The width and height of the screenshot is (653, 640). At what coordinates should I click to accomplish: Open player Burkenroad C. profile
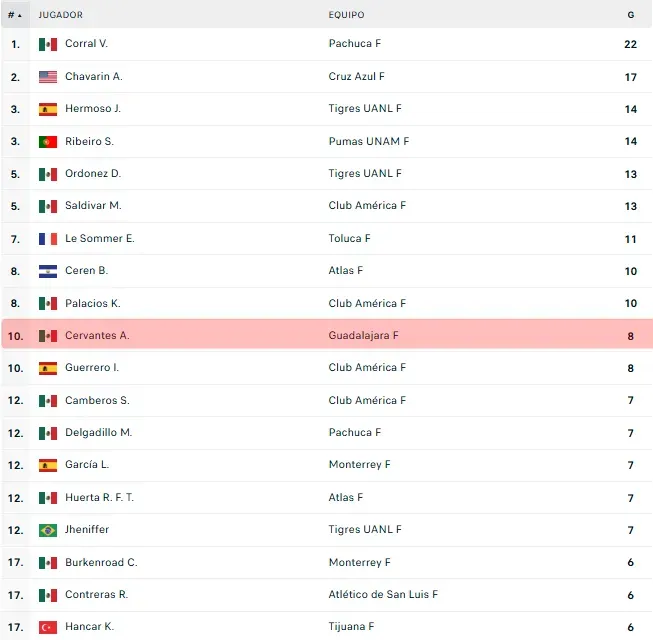(101, 563)
